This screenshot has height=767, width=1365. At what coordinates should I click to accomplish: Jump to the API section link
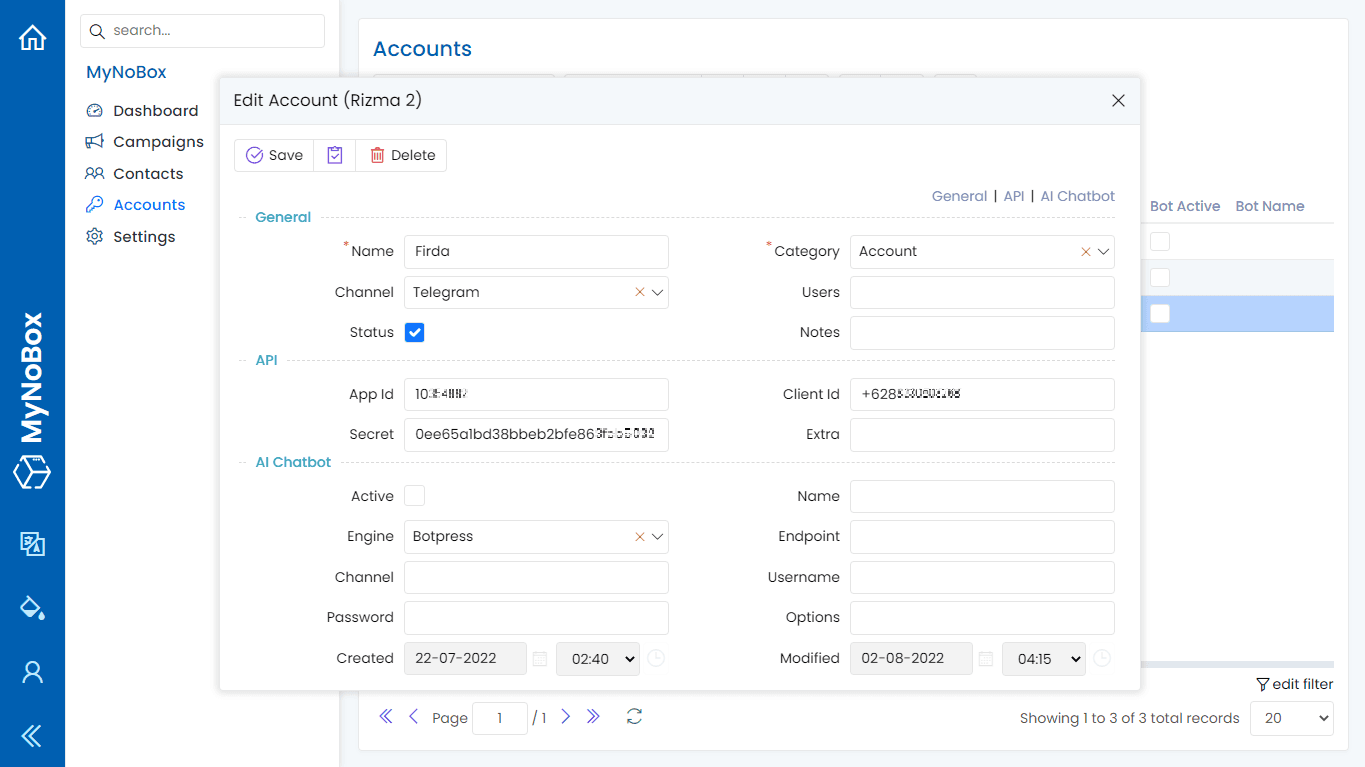(1013, 196)
